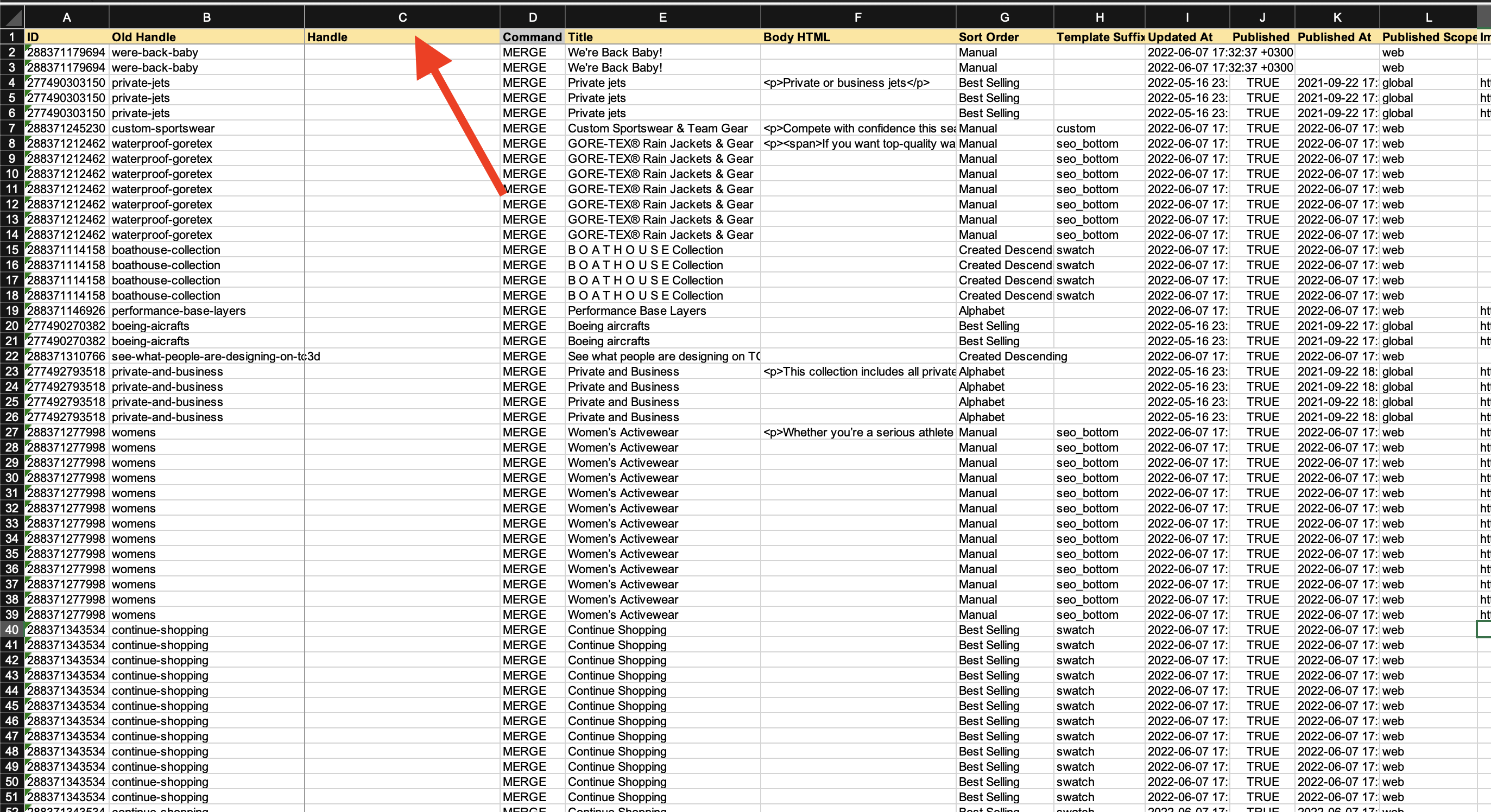This screenshot has width=1491, height=812.
Task: Click the Published Scope header cell
Action: coord(1428,37)
